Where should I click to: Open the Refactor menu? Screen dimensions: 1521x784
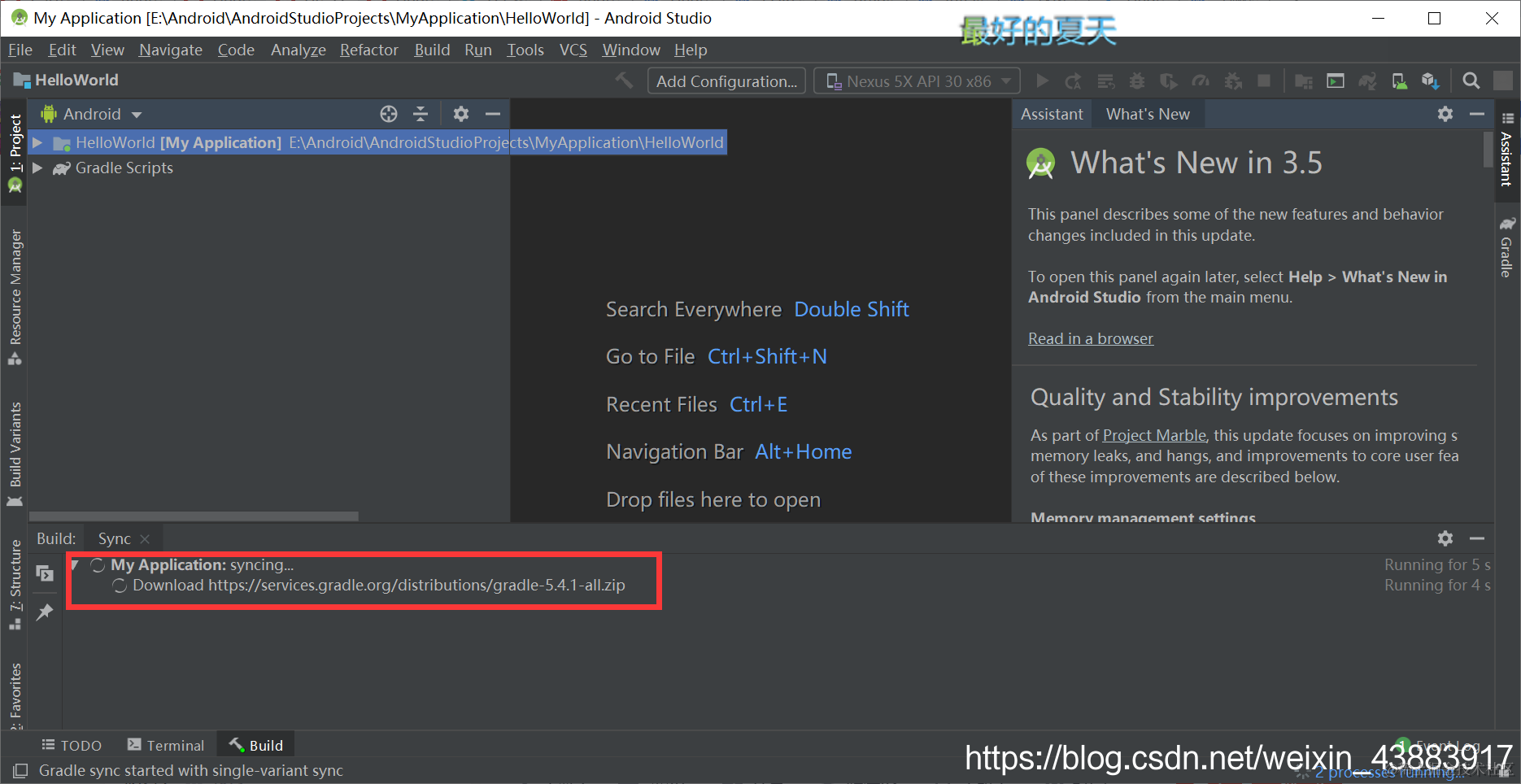click(x=369, y=50)
